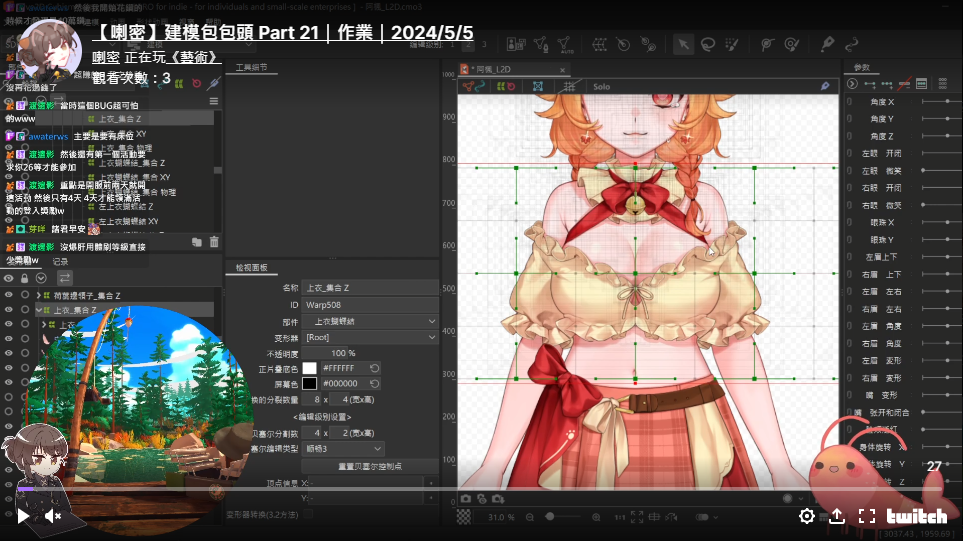Image resolution: width=963 pixels, height=541 pixels.
Task: Close the 阿楓_L2D document tab
Action: (x=562, y=69)
